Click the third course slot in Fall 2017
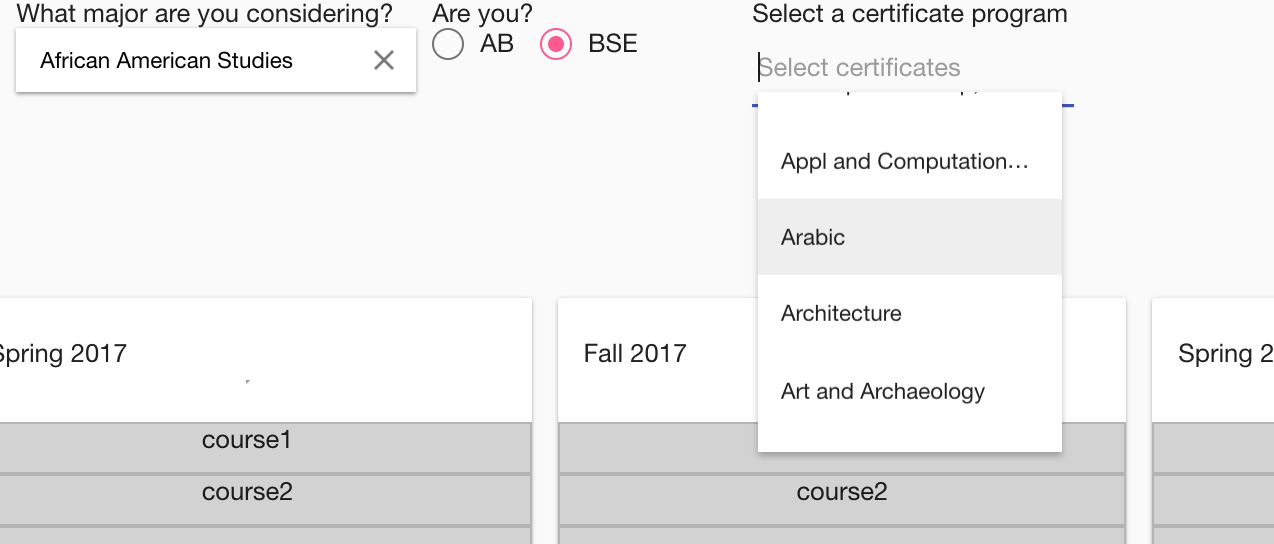The image size is (1274, 544). [841, 536]
